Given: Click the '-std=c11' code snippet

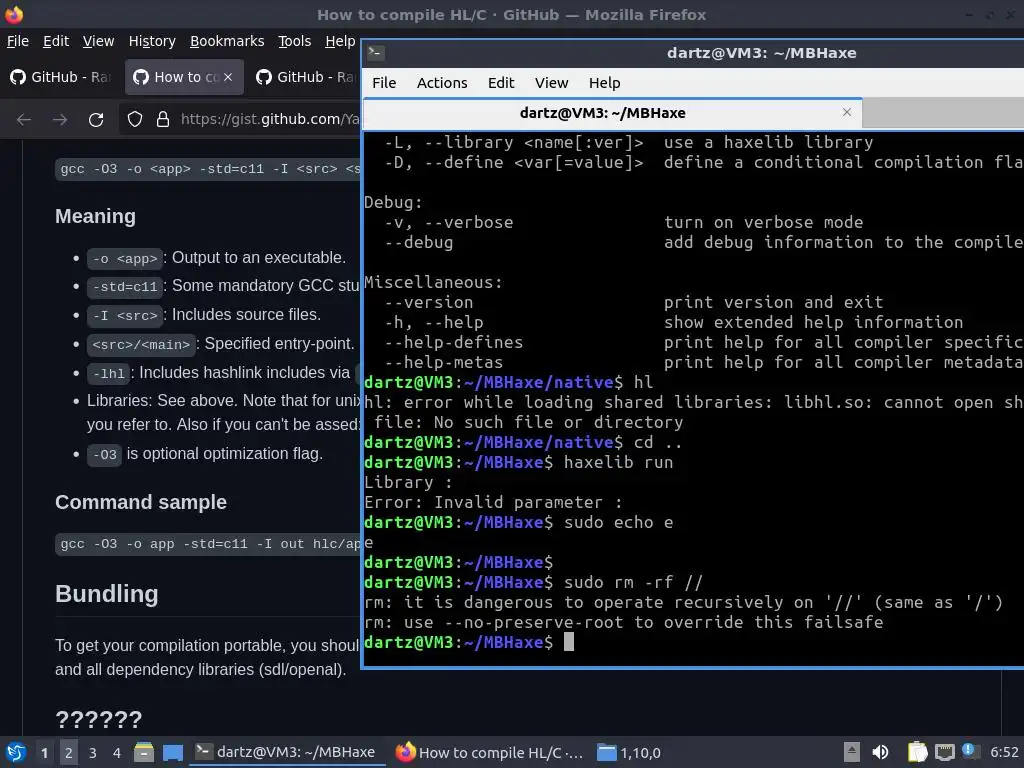Looking at the screenshot, I should (x=125, y=287).
